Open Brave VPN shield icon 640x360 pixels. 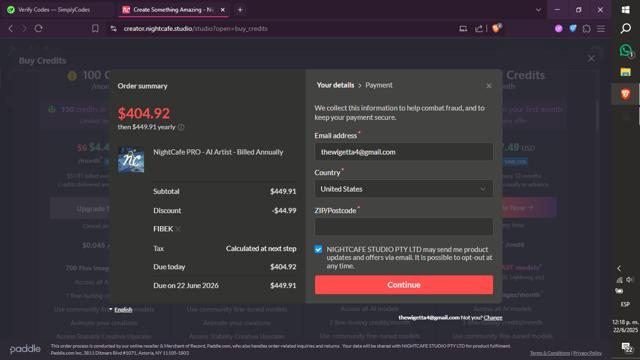573,29
